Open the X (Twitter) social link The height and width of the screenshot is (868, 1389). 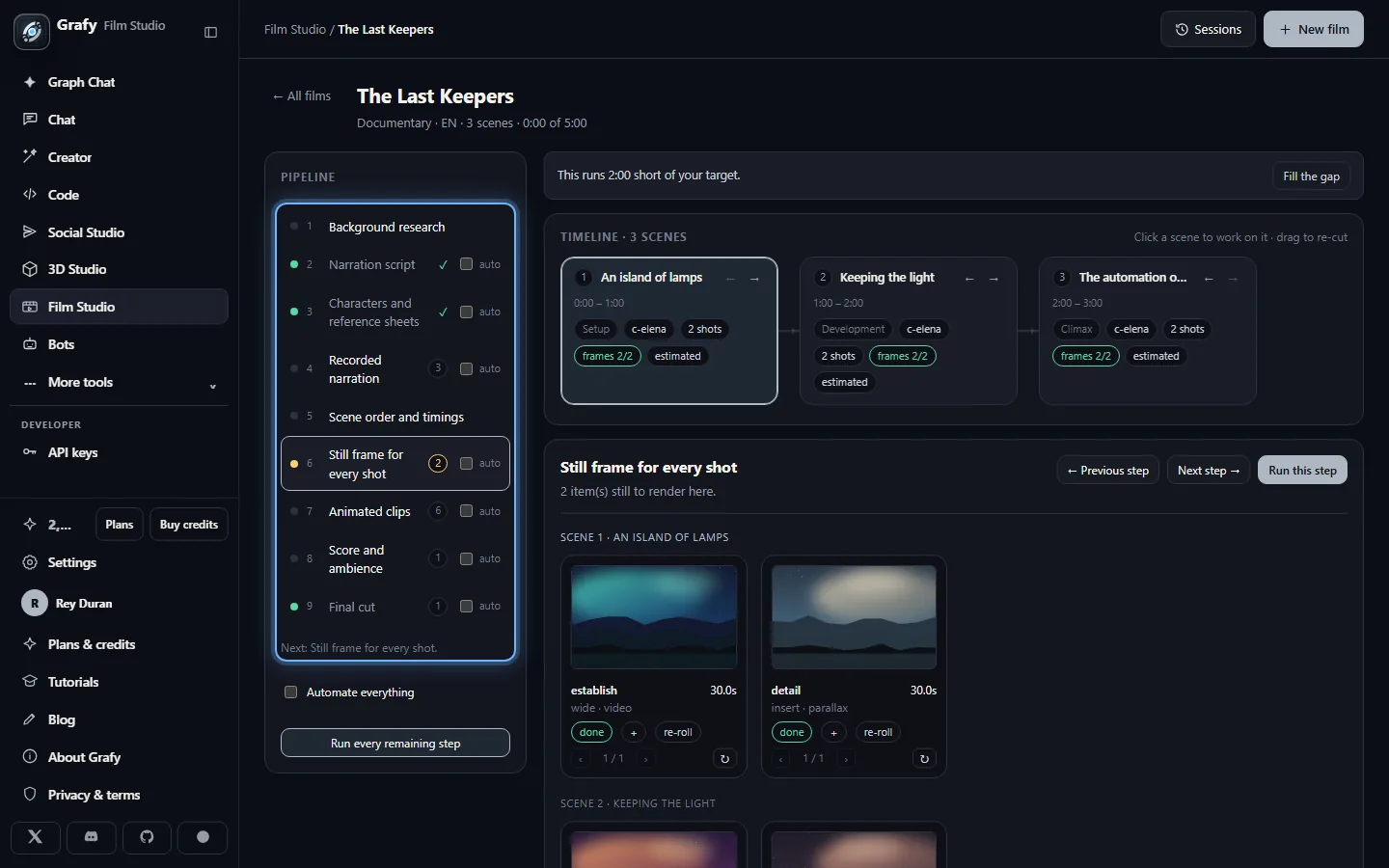click(36, 837)
